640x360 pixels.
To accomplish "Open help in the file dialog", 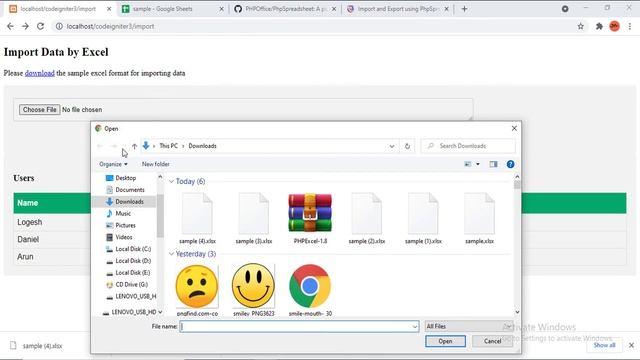I will point(510,164).
